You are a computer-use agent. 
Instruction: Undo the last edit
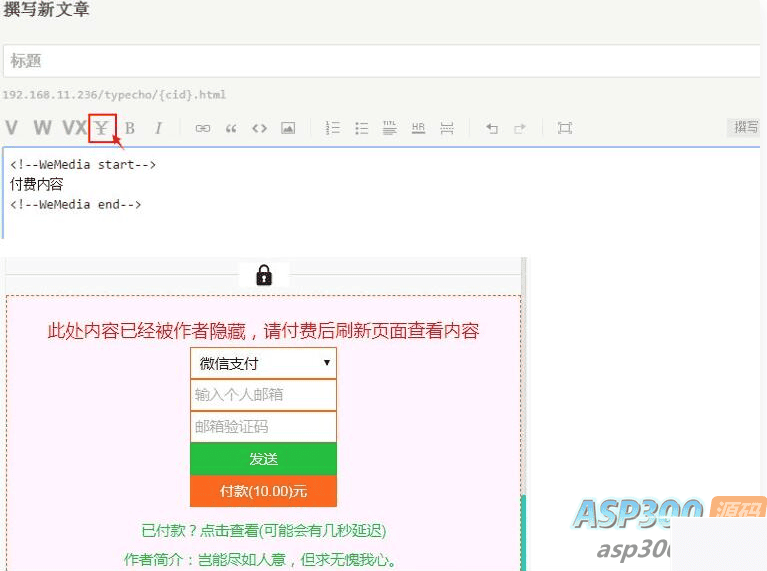(x=492, y=128)
